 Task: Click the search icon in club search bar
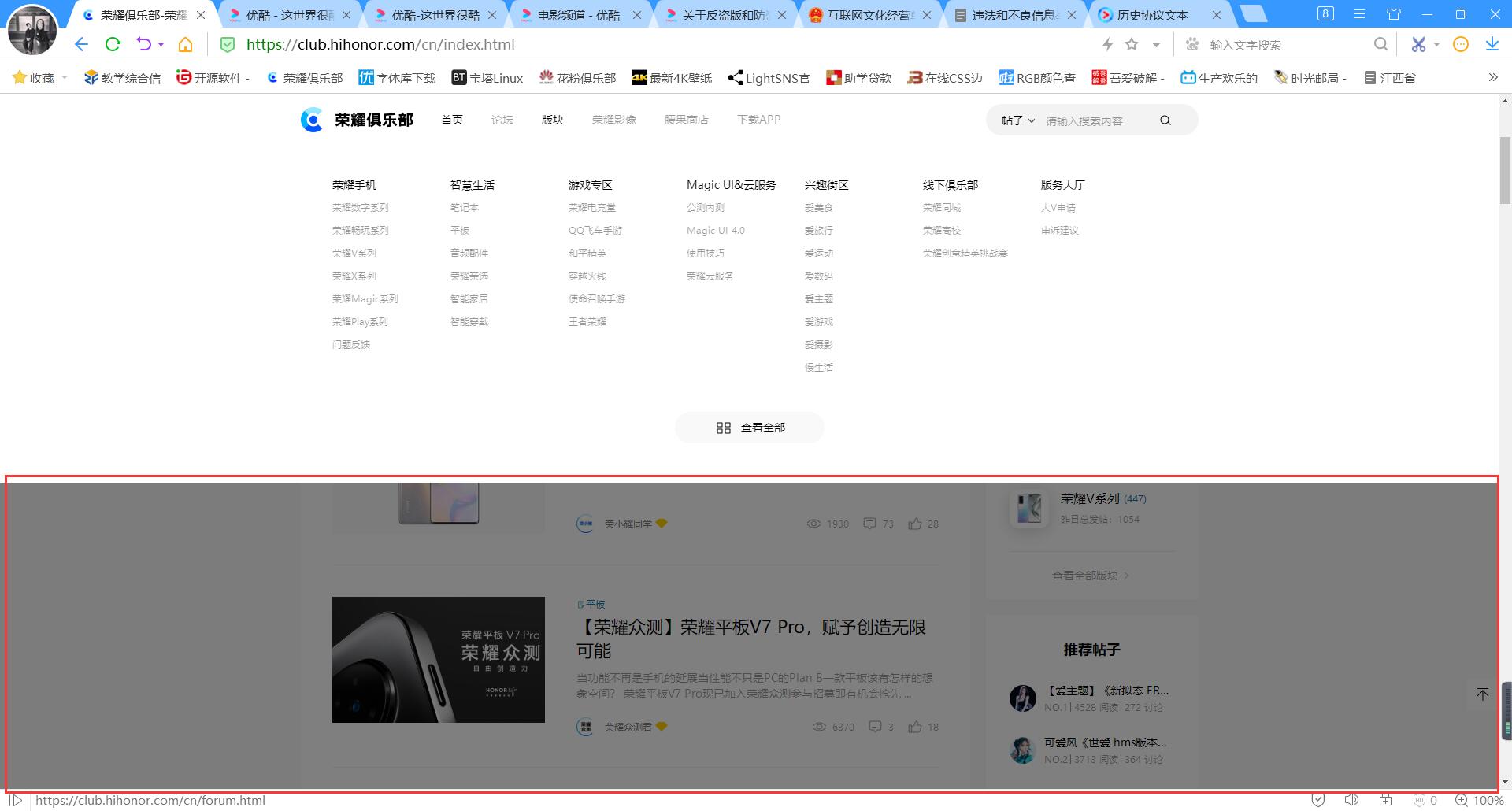(1165, 120)
